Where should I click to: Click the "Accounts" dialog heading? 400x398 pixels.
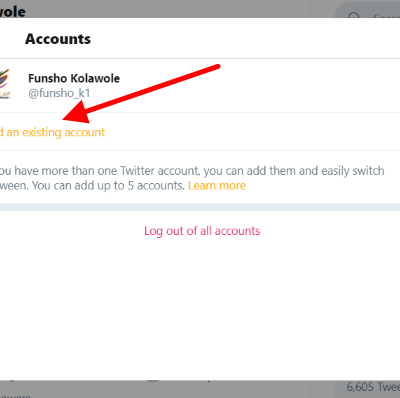[x=58, y=39]
